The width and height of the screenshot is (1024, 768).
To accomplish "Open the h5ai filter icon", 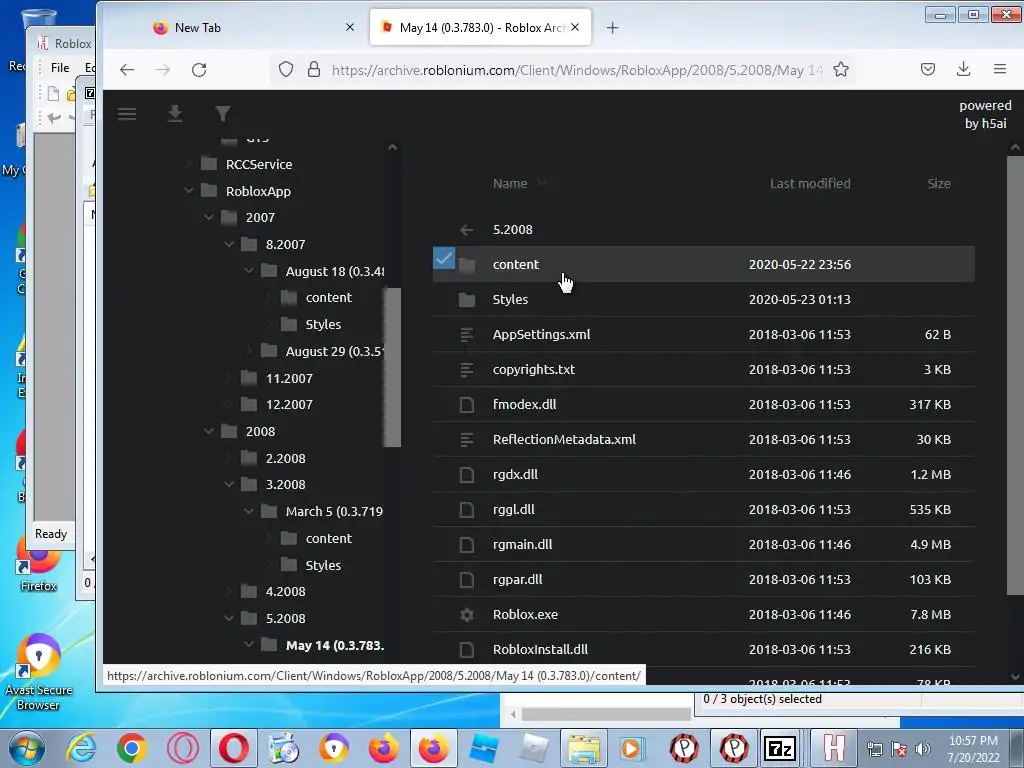I will click(x=223, y=114).
